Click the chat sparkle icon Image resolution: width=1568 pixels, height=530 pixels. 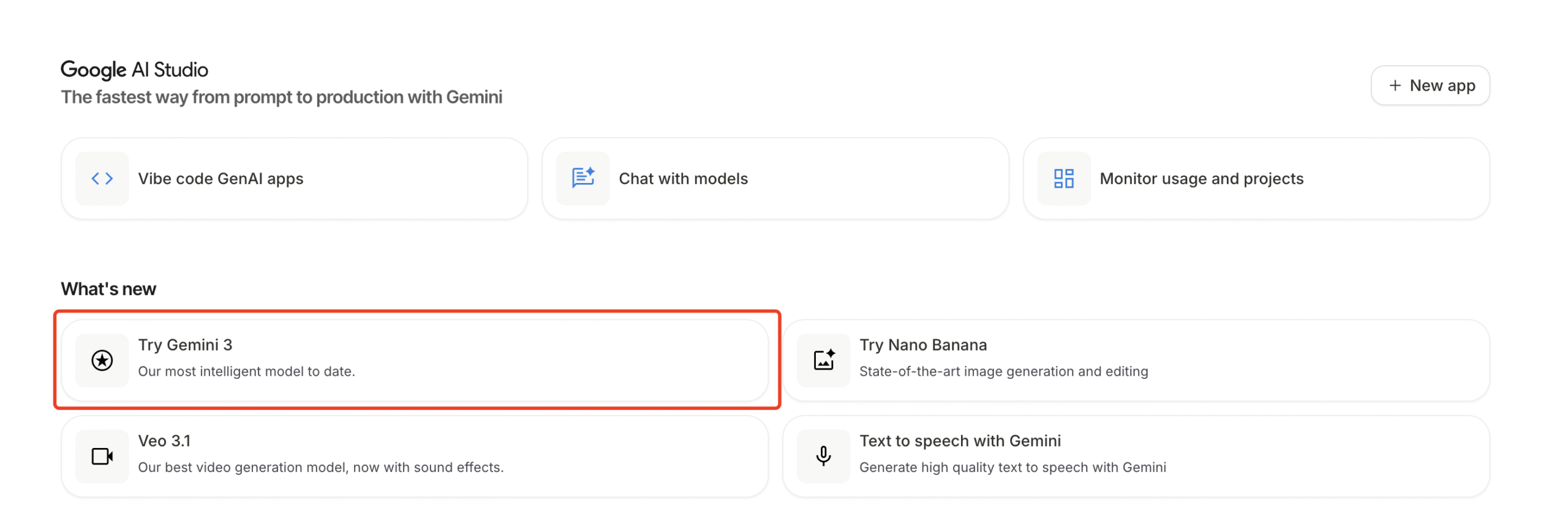point(582,178)
